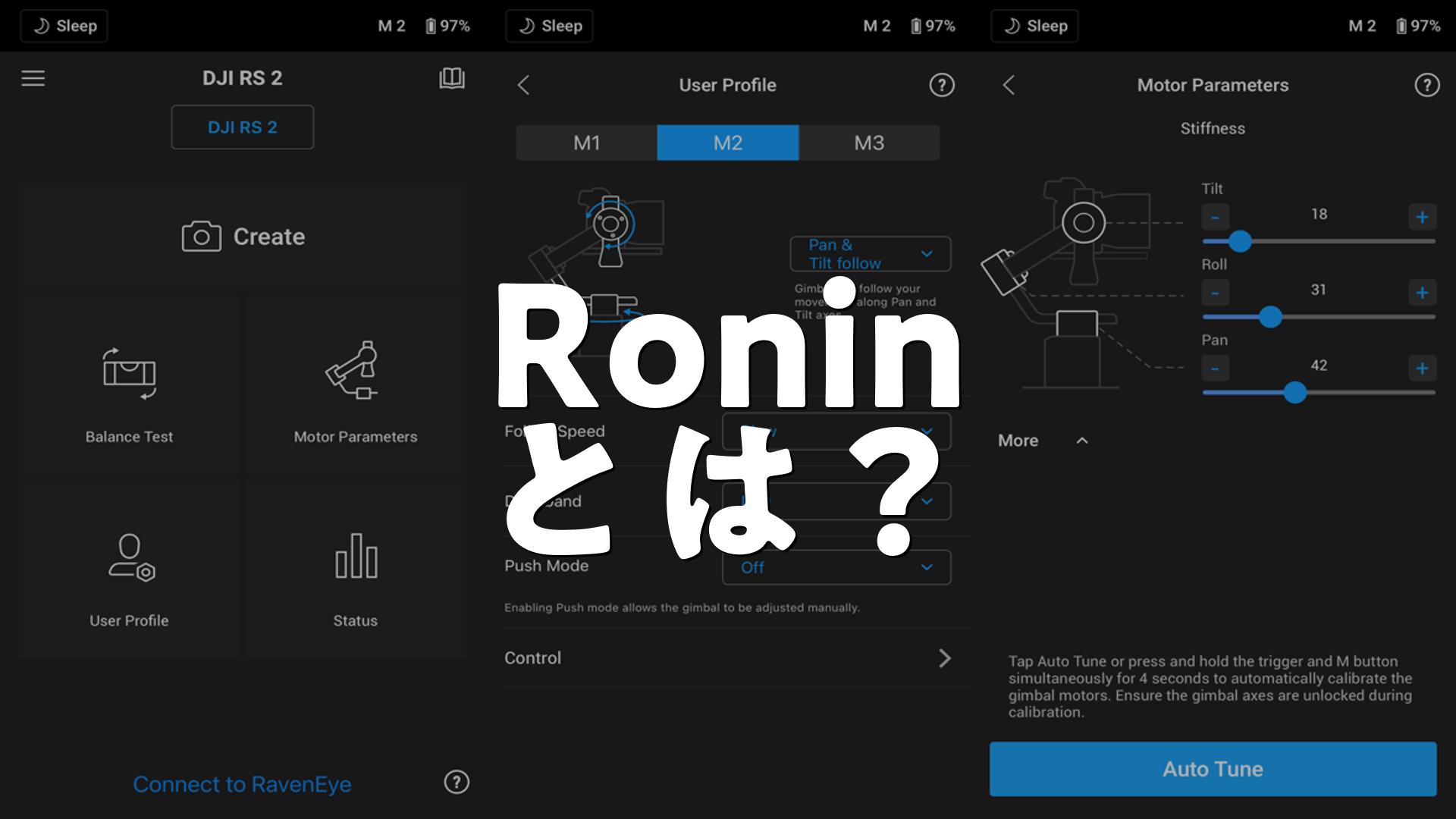This screenshot has width=1456, height=819.
Task: Click the Tilt stiffness slider
Action: pos(1319,241)
